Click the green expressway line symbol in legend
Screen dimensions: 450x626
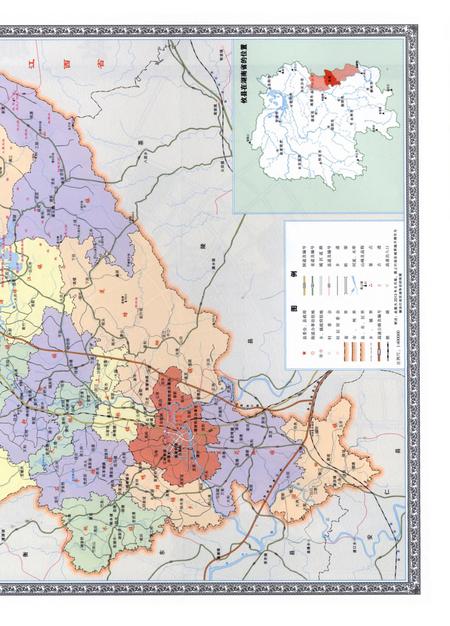[312, 285]
